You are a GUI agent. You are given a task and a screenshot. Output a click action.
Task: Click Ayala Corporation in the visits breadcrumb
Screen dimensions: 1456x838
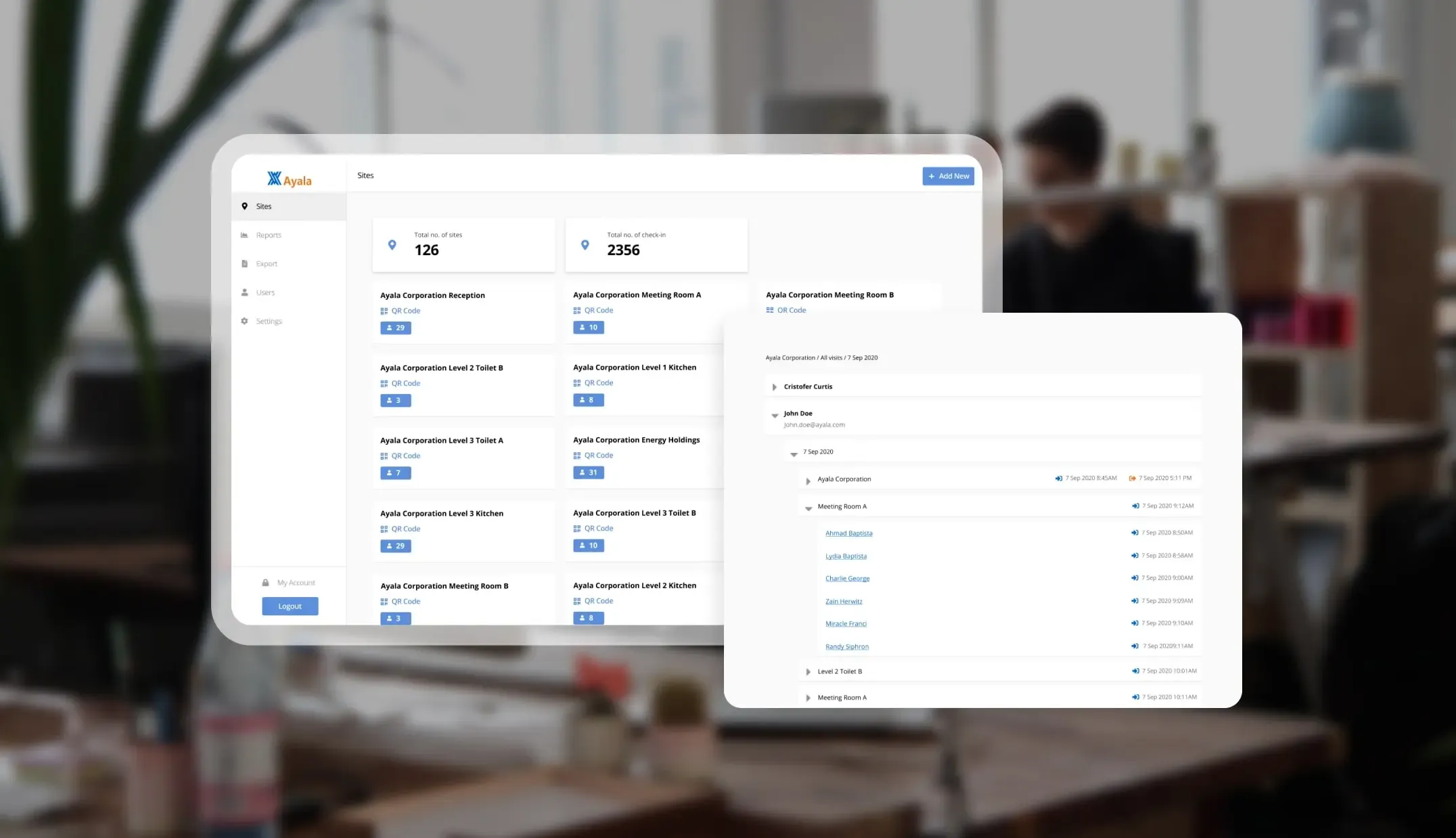point(790,358)
